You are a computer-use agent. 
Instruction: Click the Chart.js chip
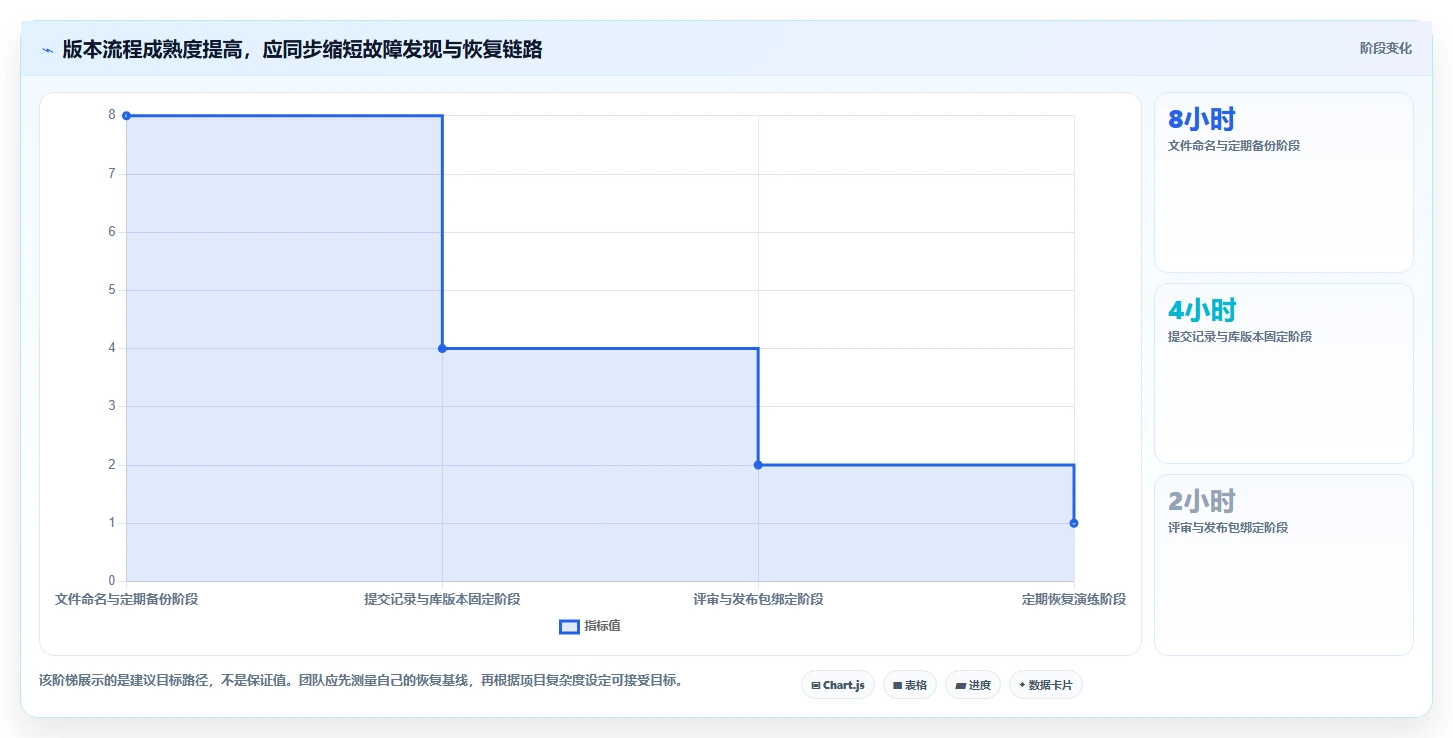(838, 685)
